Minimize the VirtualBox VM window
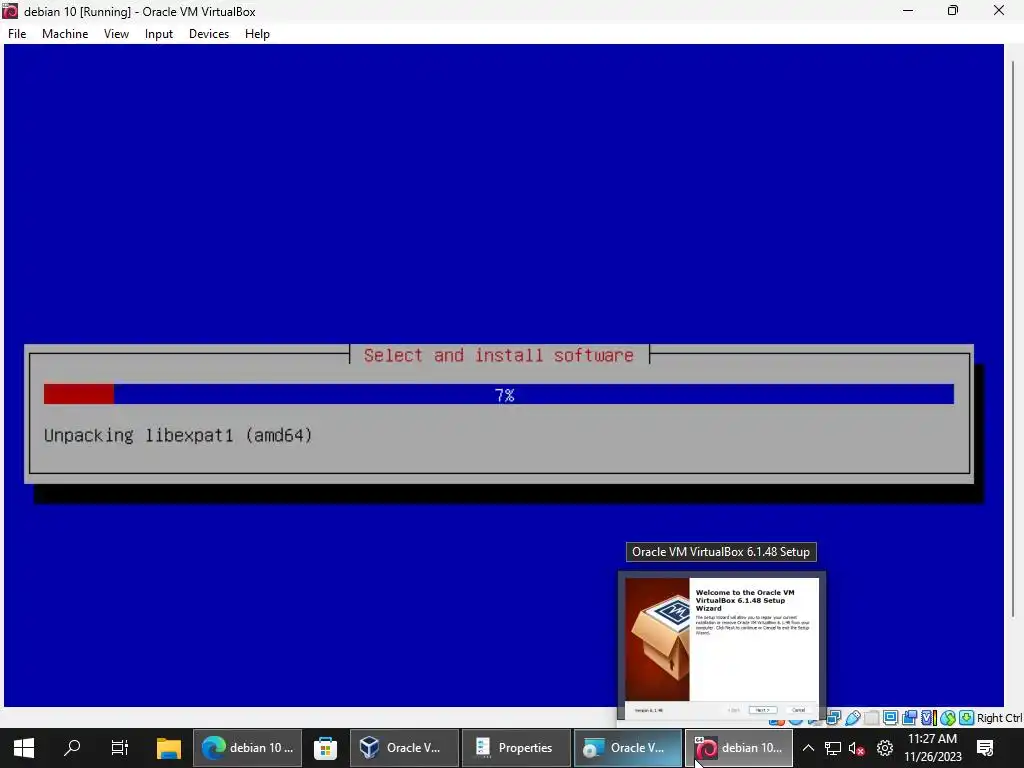This screenshot has height=768, width=1024. coord(908,10)
